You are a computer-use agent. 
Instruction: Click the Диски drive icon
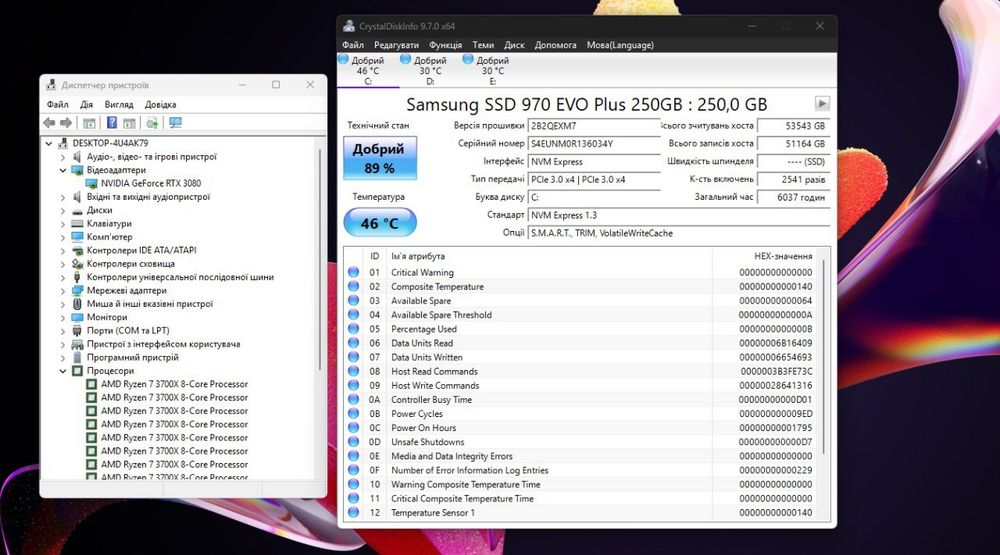click(x=77, y=211)
